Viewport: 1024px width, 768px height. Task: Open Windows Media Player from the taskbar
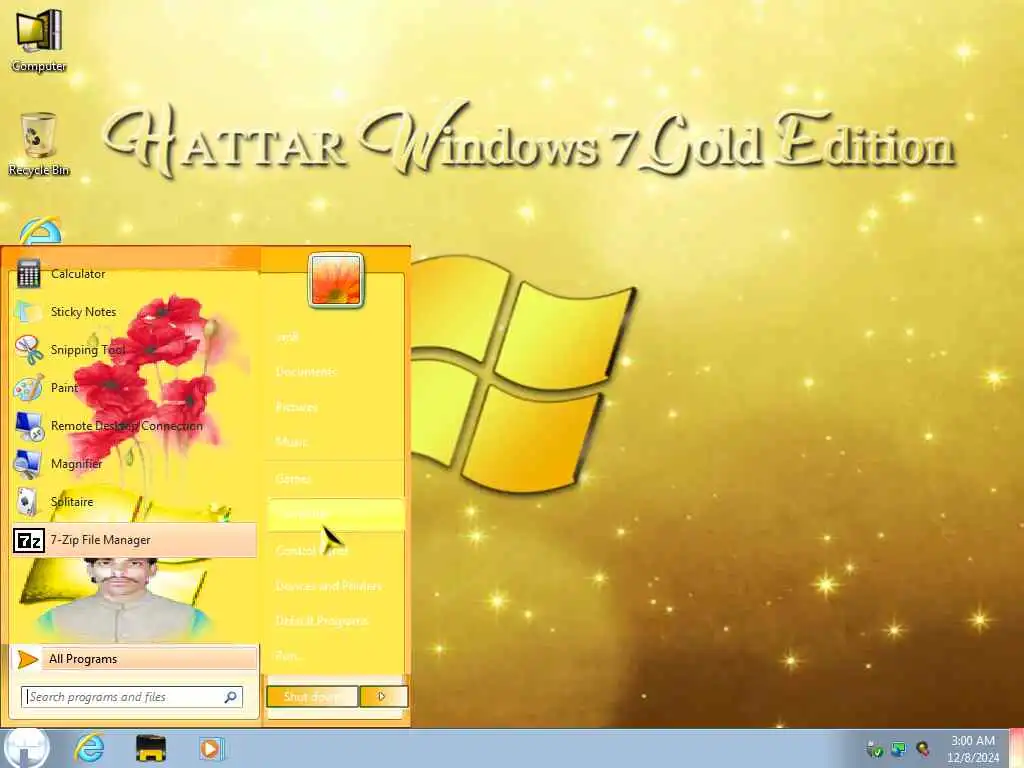(x=210, y=748)
